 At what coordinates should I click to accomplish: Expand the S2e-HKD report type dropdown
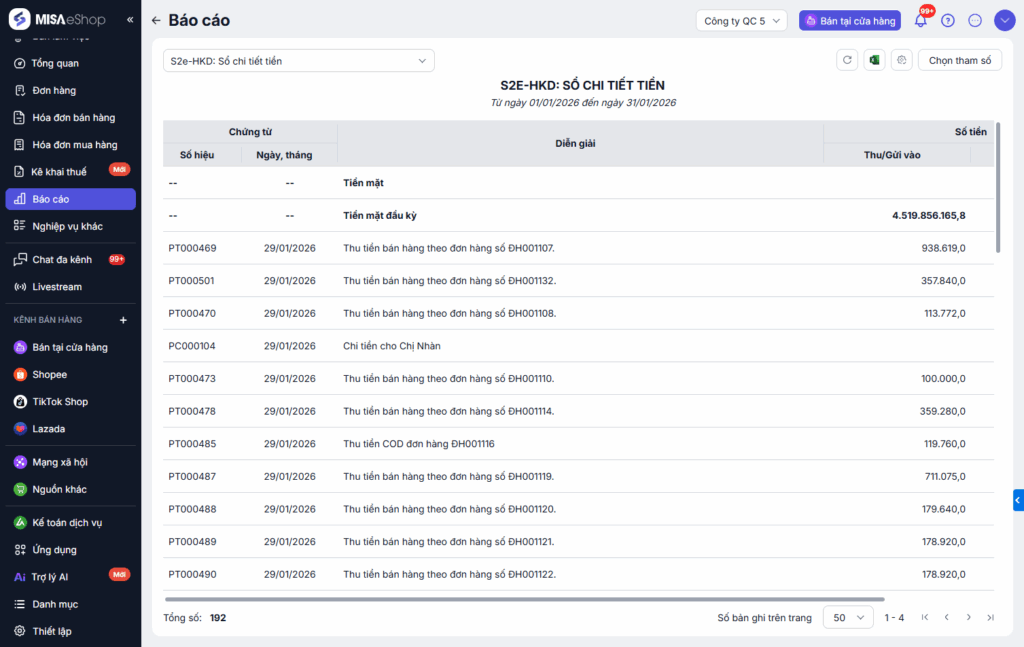point(298,61)
